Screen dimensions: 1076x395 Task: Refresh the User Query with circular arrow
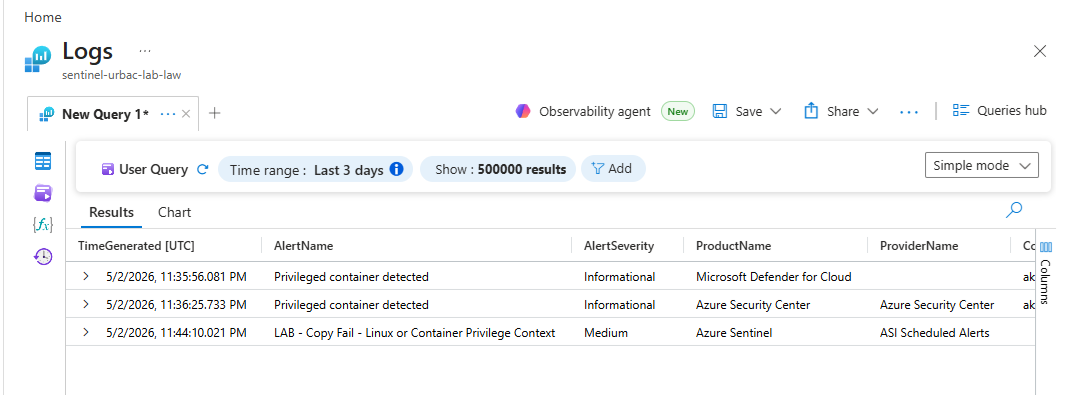click(x=202, y=169)
